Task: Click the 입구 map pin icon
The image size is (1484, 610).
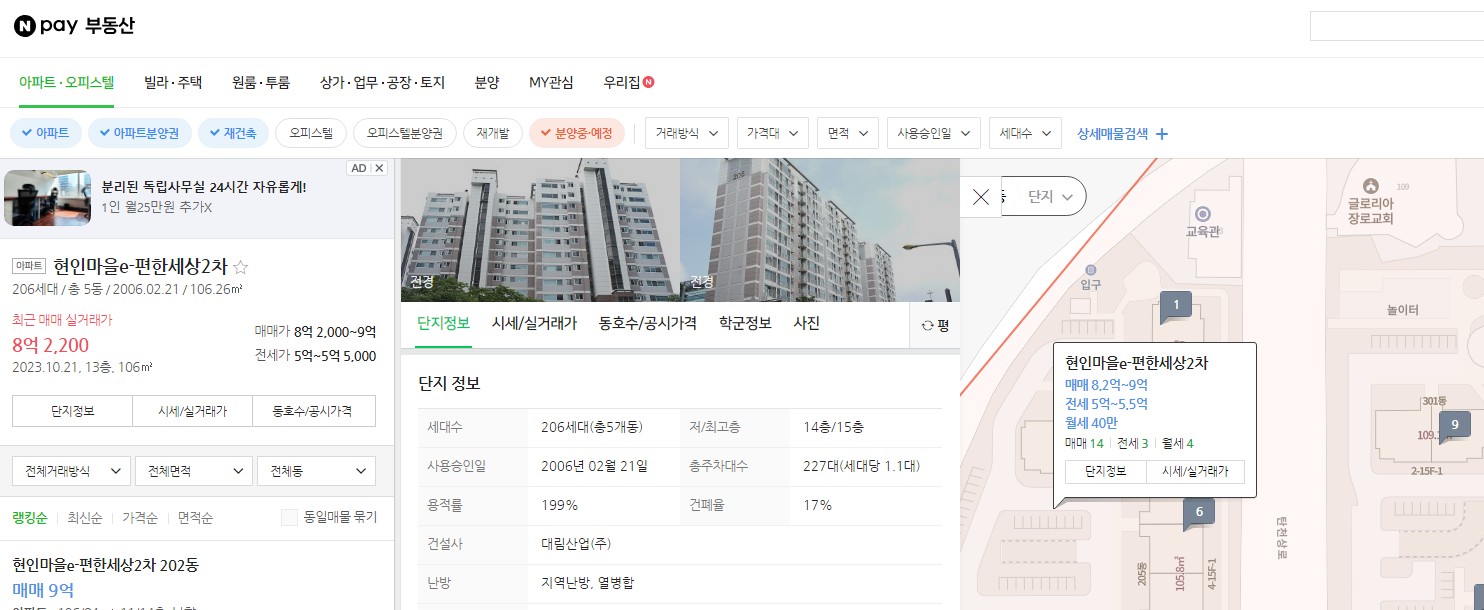Action: click(x=1090, y=270)
